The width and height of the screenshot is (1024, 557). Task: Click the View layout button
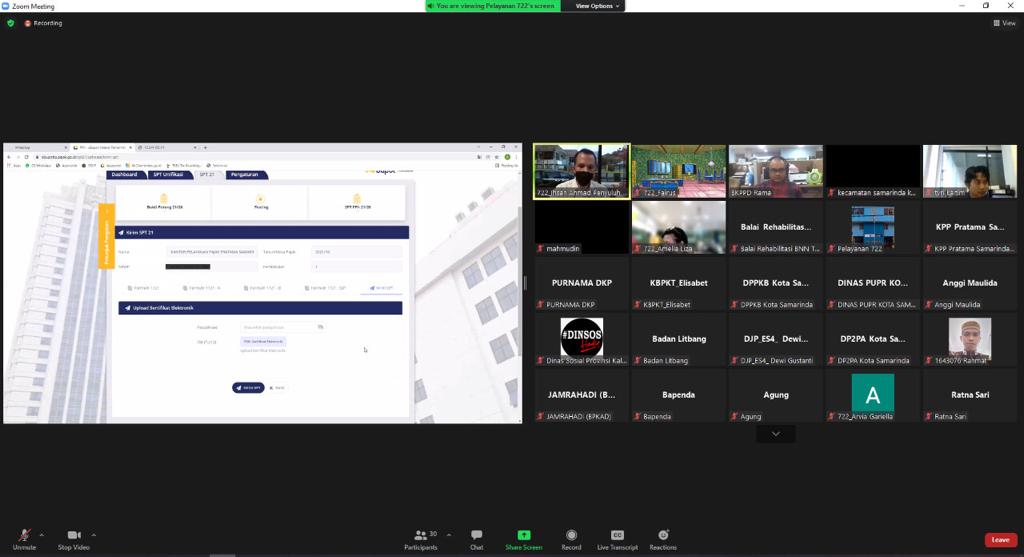coord(1002,23)
